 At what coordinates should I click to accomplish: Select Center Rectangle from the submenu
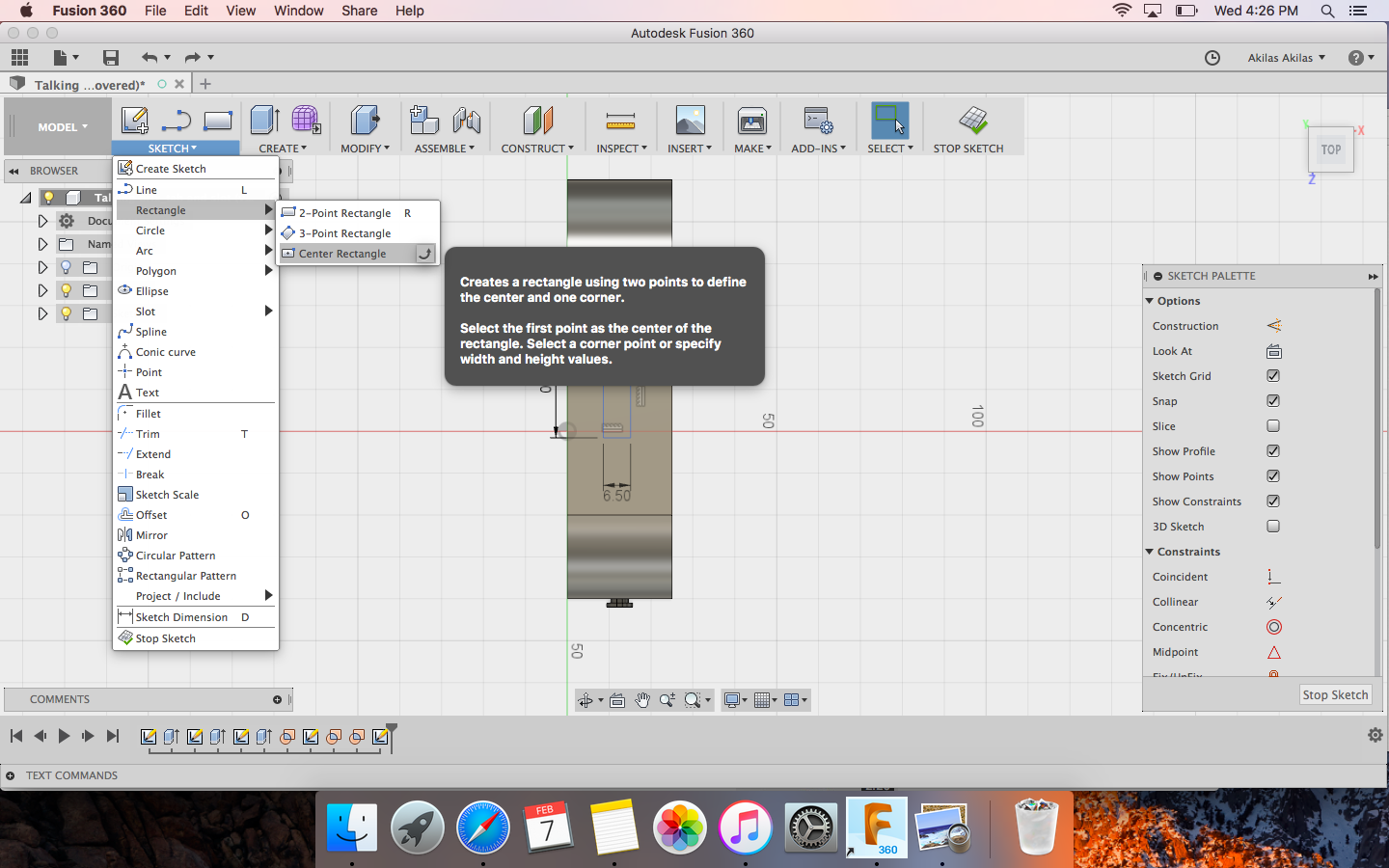[342, 254]
